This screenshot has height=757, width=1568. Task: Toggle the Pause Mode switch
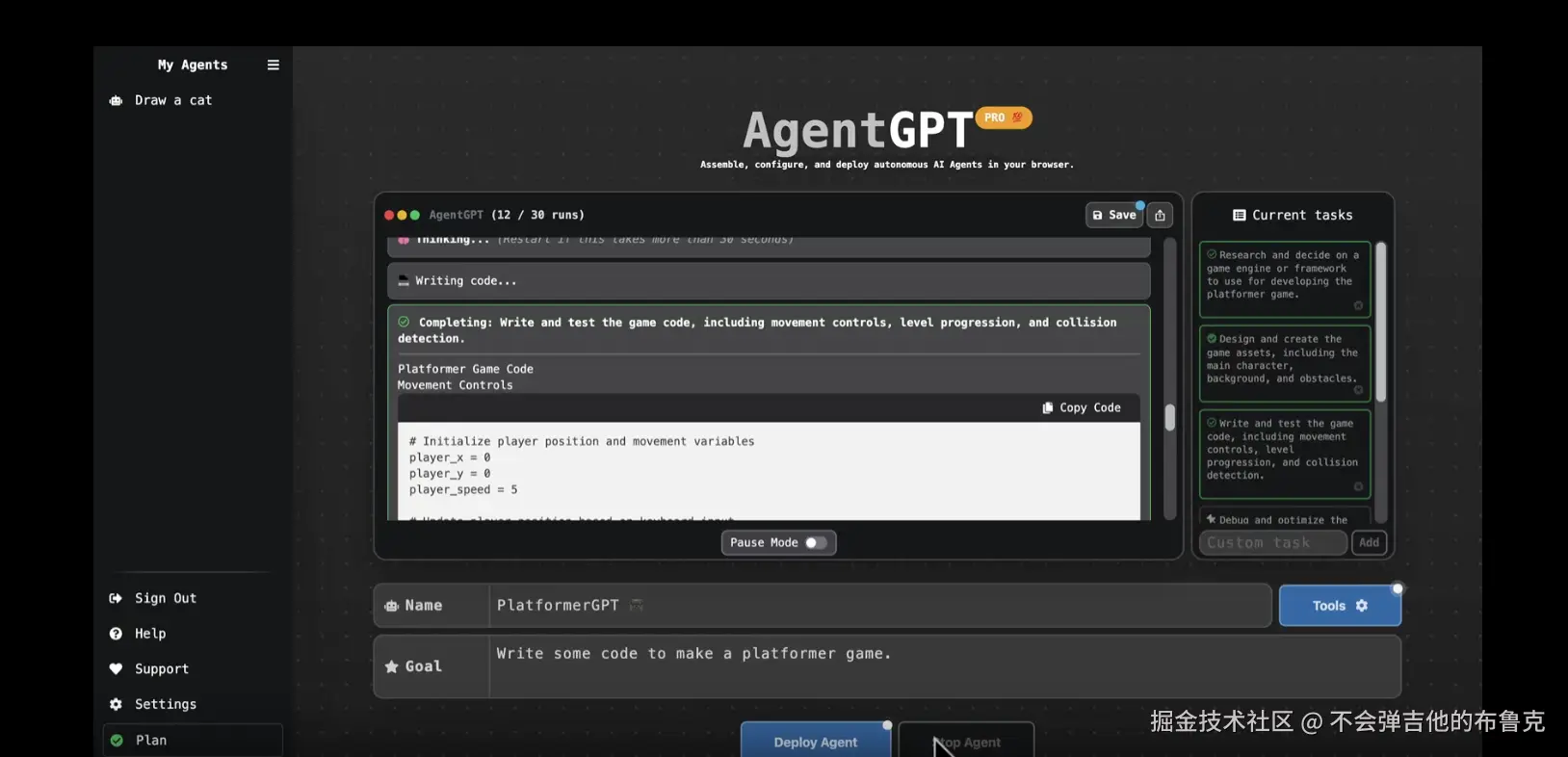(x=817, y=542)
